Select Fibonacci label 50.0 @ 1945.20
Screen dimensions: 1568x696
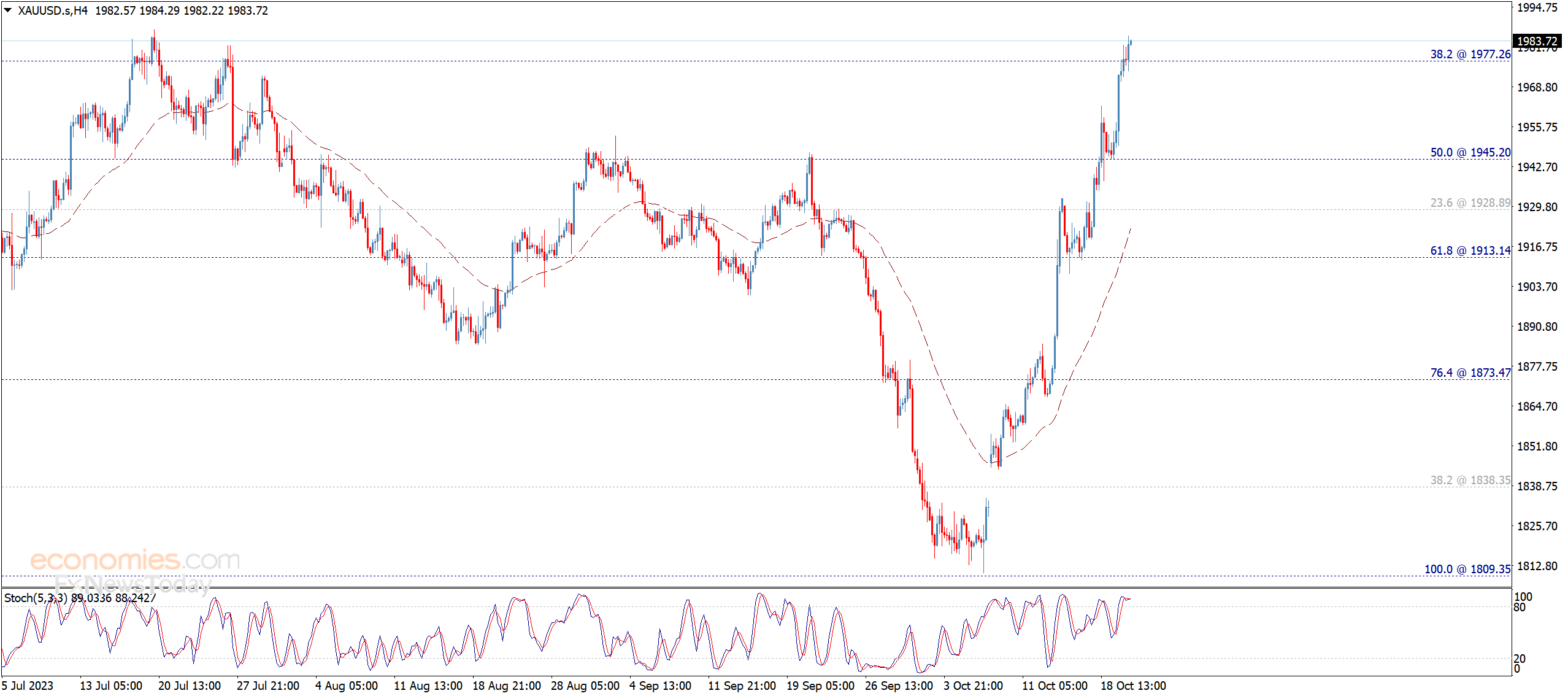click(1470, 152)
